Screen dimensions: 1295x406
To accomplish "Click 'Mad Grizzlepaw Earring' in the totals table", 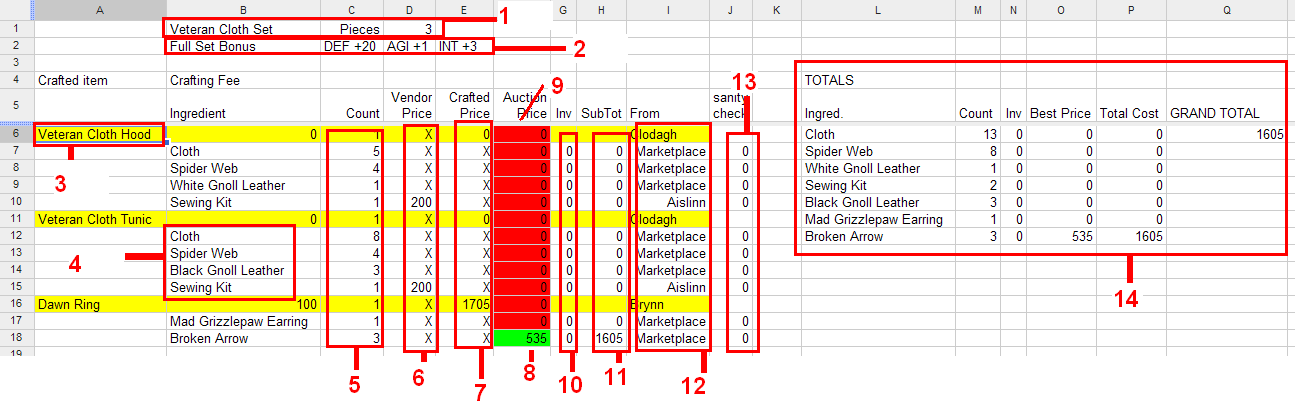I will pyautogui.click(x=877, y=219).
